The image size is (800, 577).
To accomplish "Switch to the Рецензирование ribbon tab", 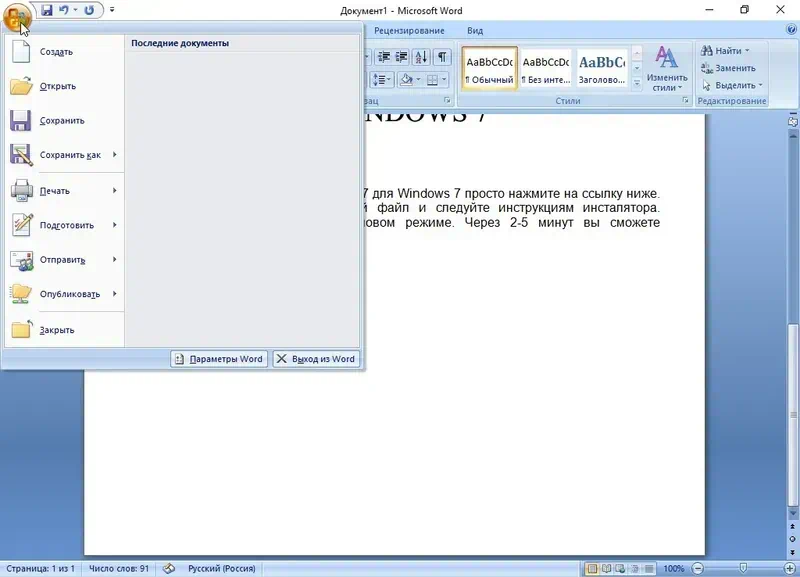I will pyautogui.click(x=409, y=31).
